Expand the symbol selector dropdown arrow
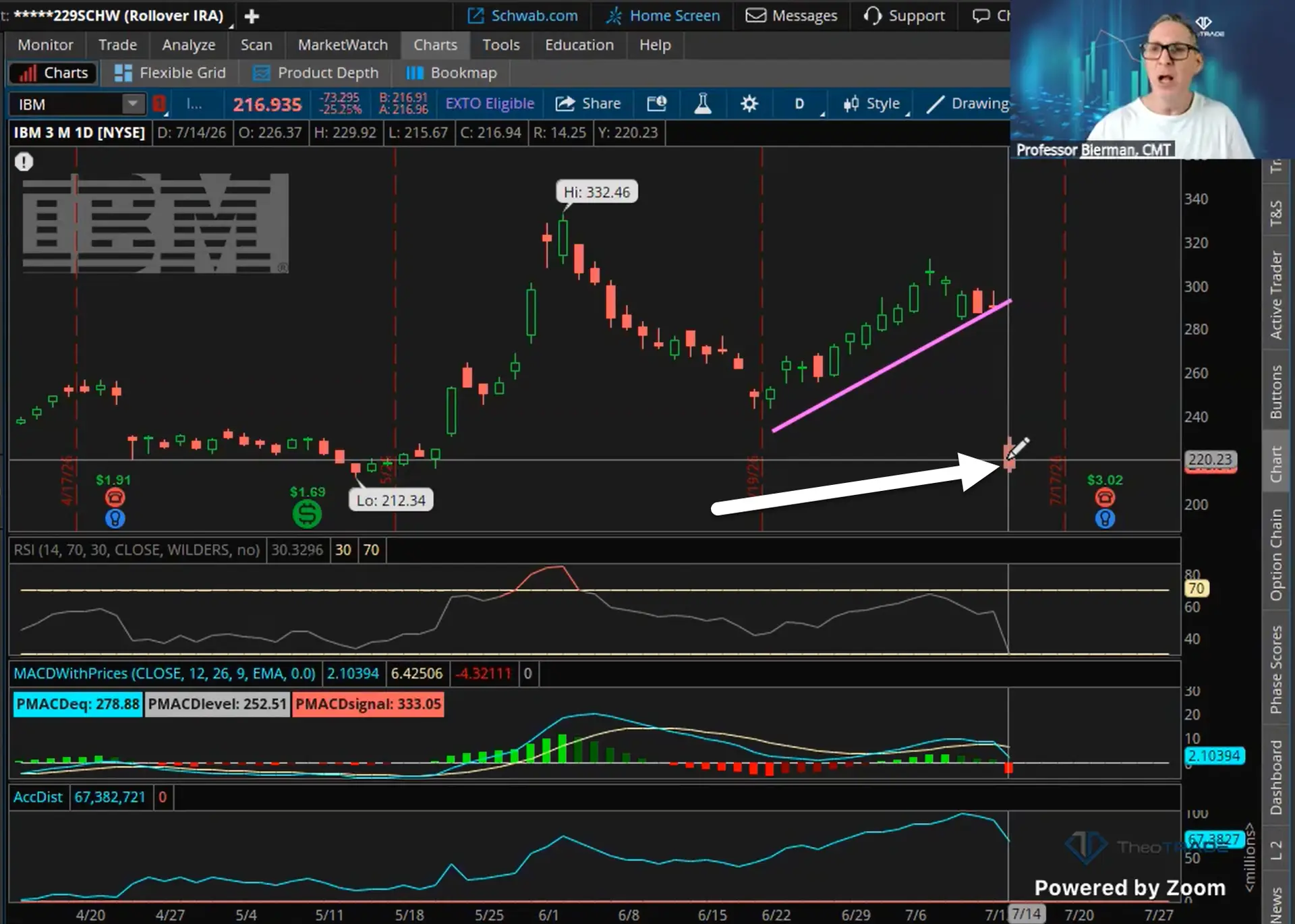The width and height of the screenshot is (1295, 924). coord(133,104)
